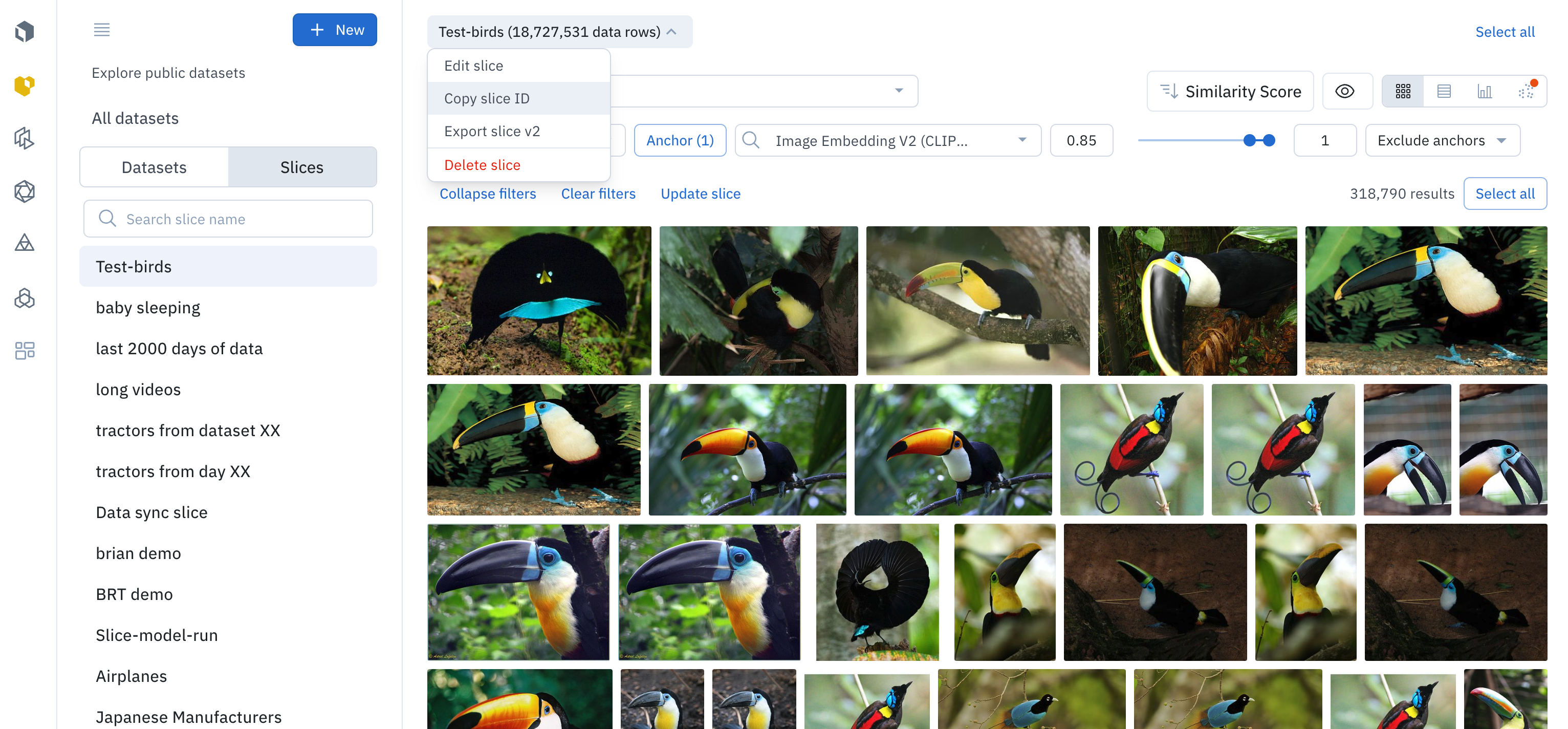Toggle the Anchor (1) button

coord(679,140)
